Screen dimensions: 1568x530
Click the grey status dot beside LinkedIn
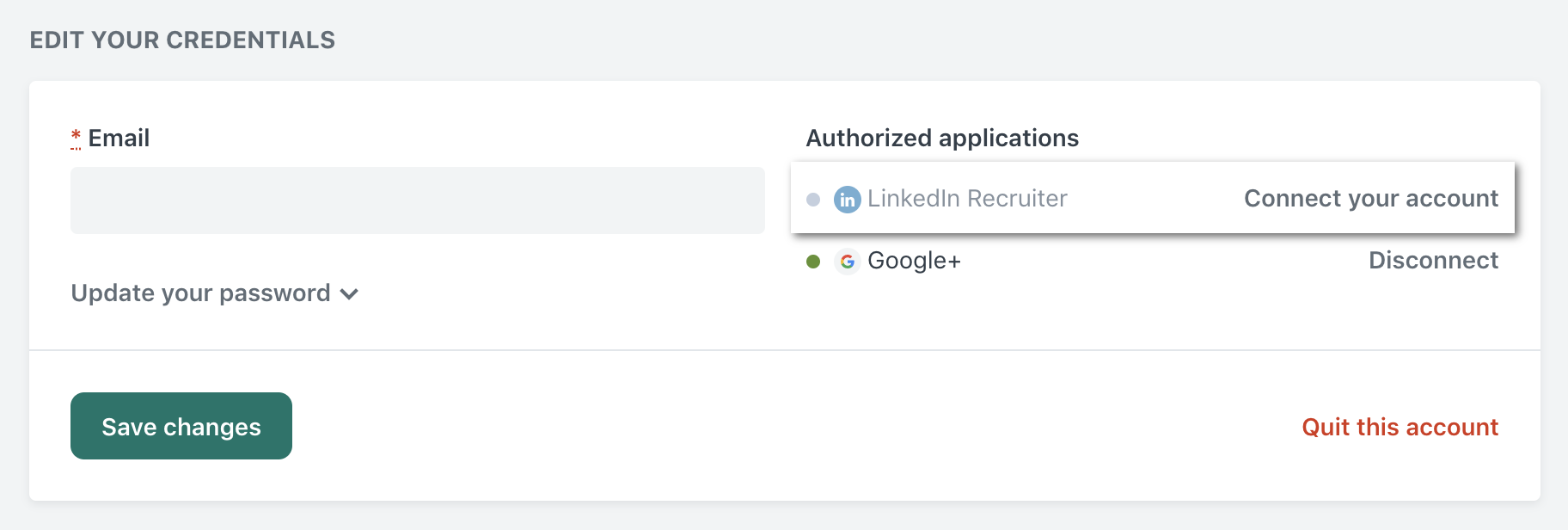coord(813,200)
